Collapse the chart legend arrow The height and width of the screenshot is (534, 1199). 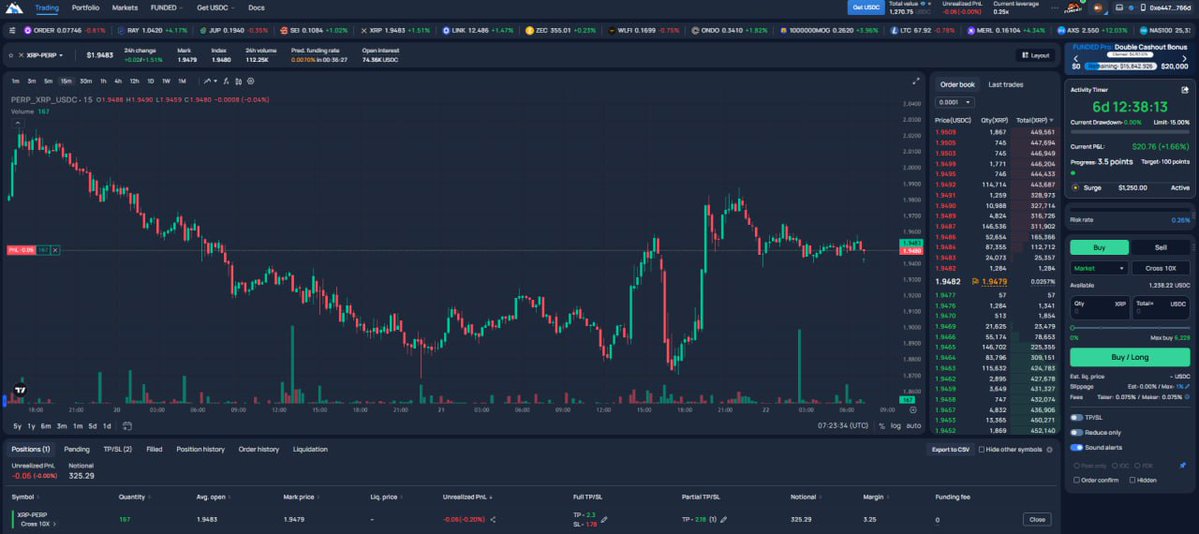click(18, 122)
